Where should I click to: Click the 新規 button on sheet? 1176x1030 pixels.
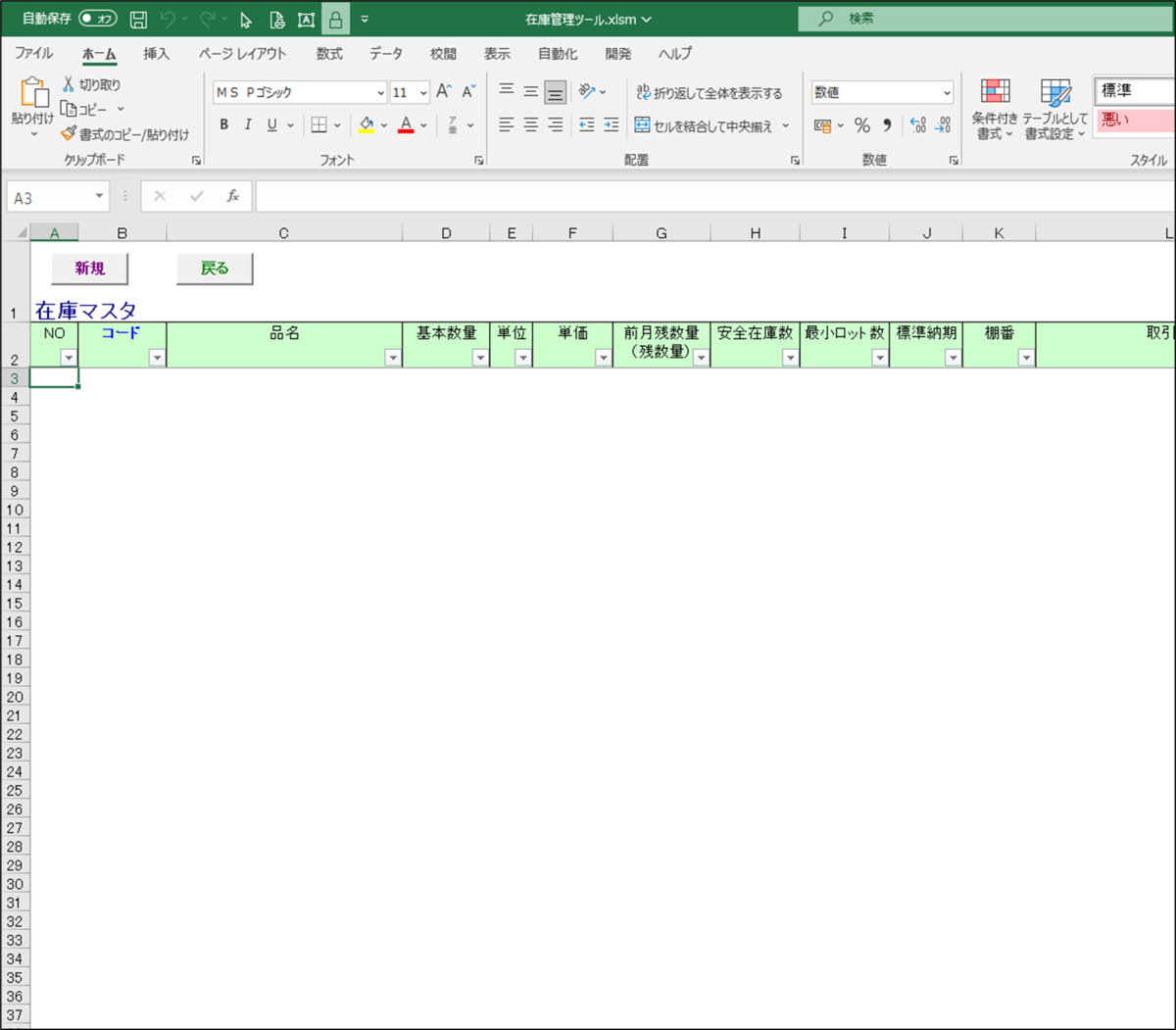tap(89, 269)
